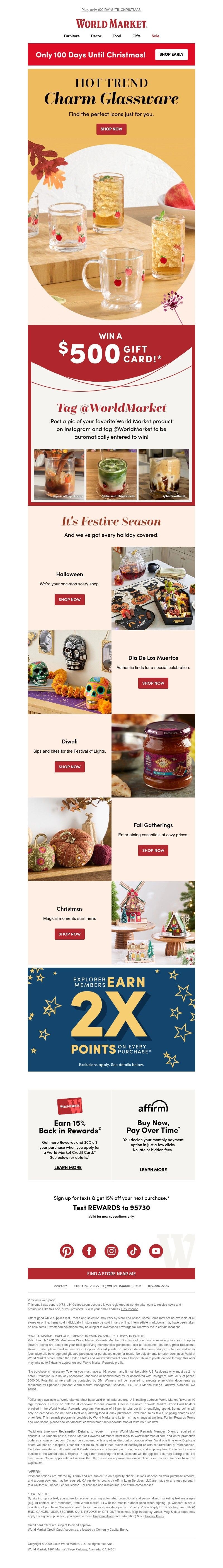
Task: Select the Furniture menu item
Action: 72,36
